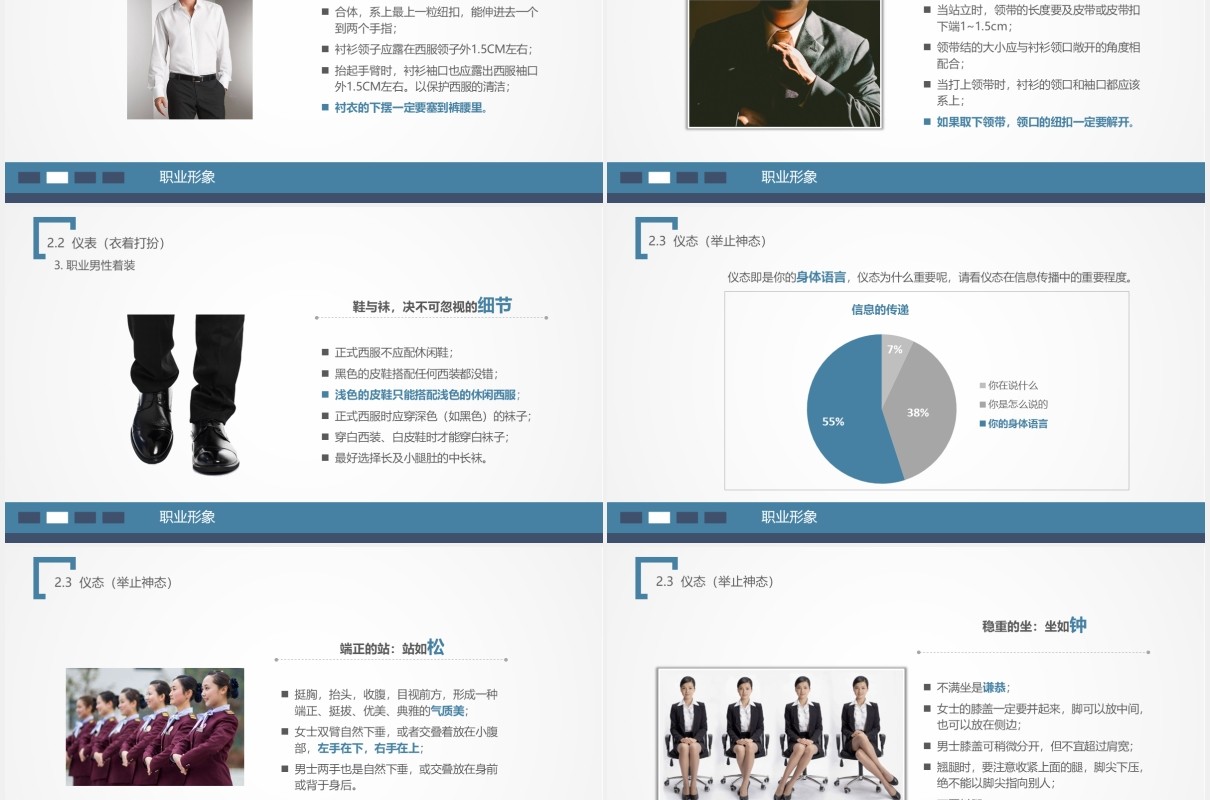Select the bullet starting 女士双臂自然下垂

tap(390, 740)
